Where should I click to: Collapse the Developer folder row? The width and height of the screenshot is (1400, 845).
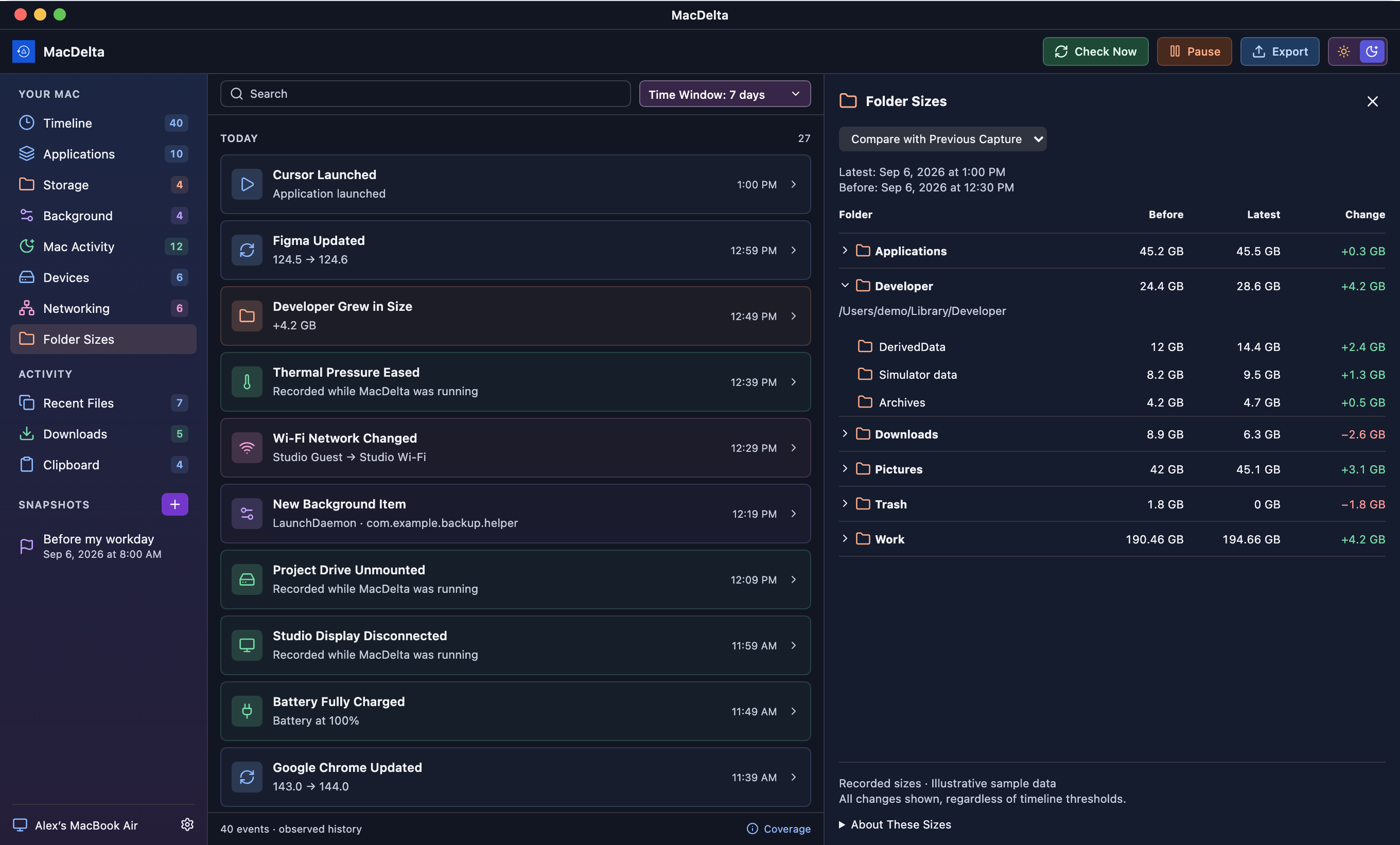tap(845, 286)
